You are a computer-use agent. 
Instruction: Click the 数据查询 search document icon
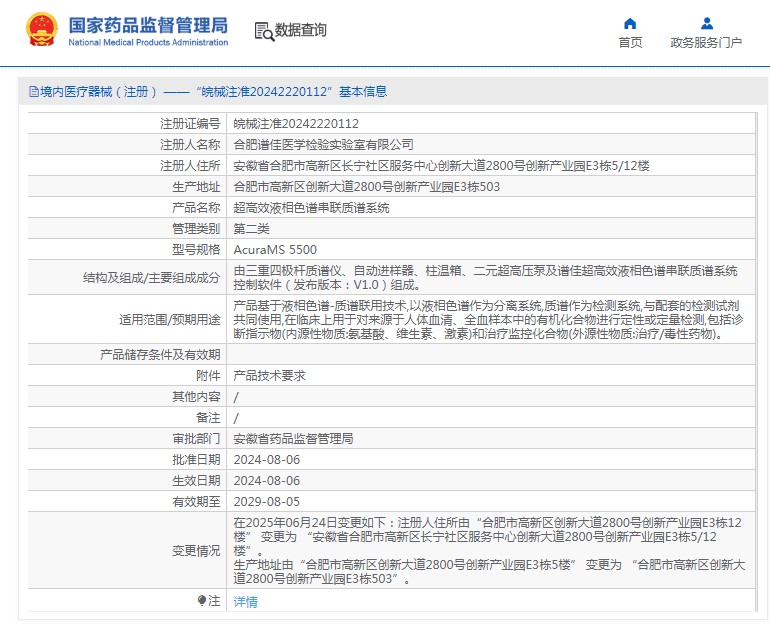pyautogui.click(x=264, y=31)
